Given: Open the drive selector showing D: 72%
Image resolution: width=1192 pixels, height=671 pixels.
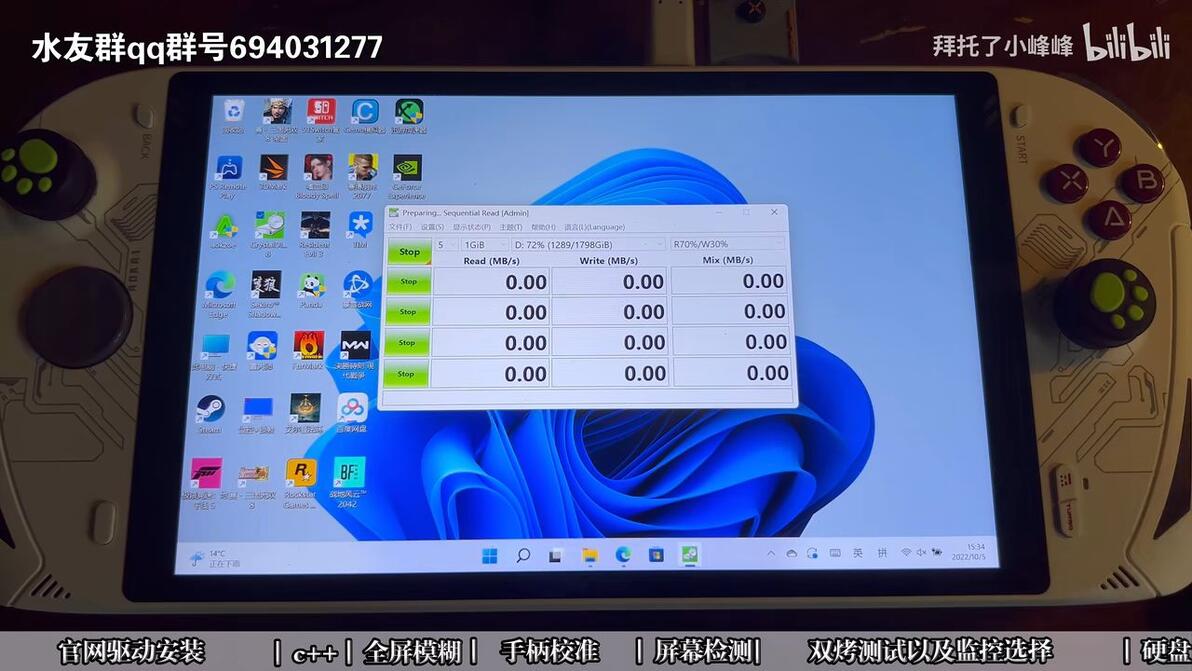Looking at the screenshot, I should click(589, 245).
